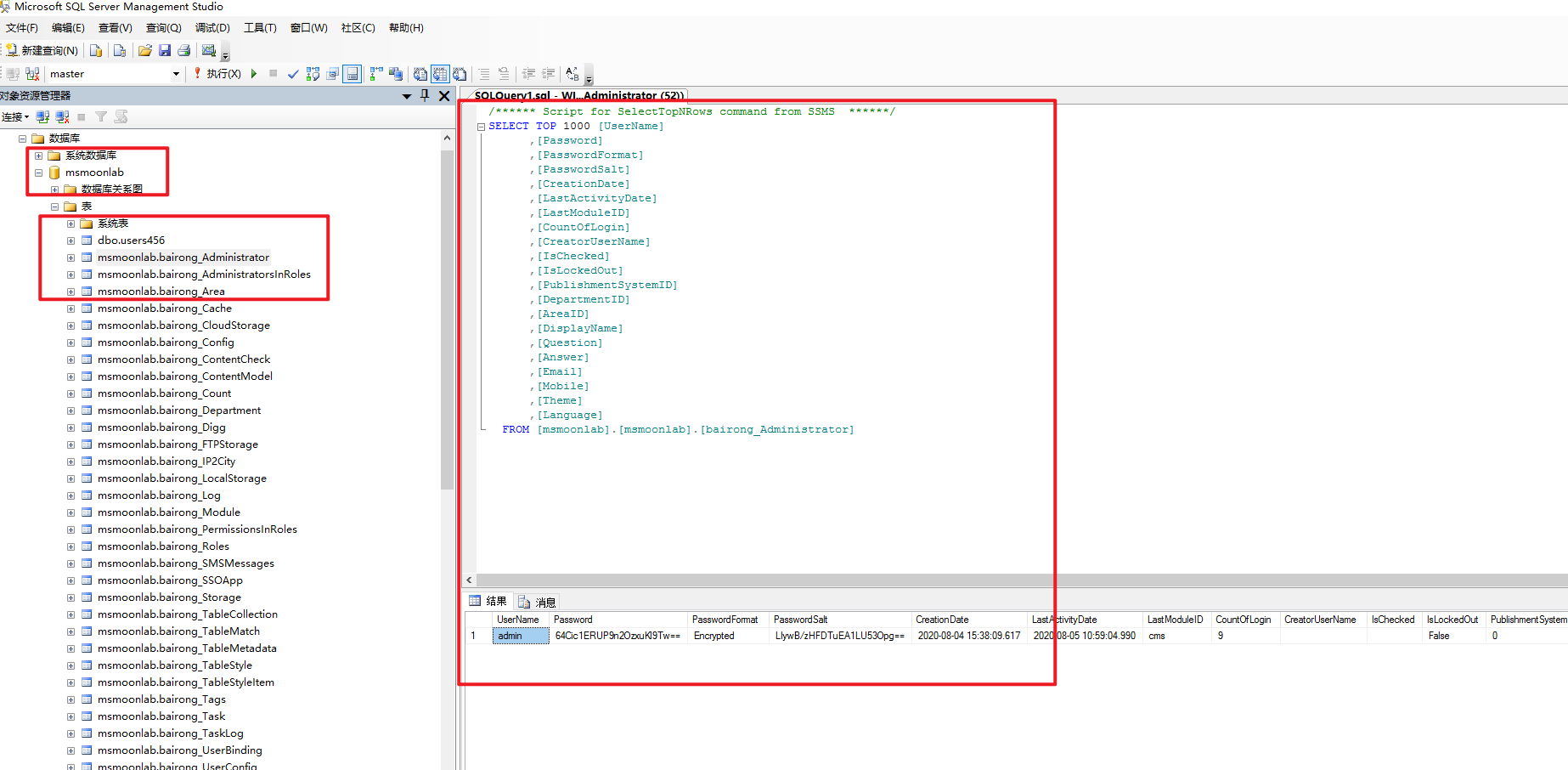Toggle Include Actual Execution Plan
Screen dimensions: 1568x770
tap(376, 74)
